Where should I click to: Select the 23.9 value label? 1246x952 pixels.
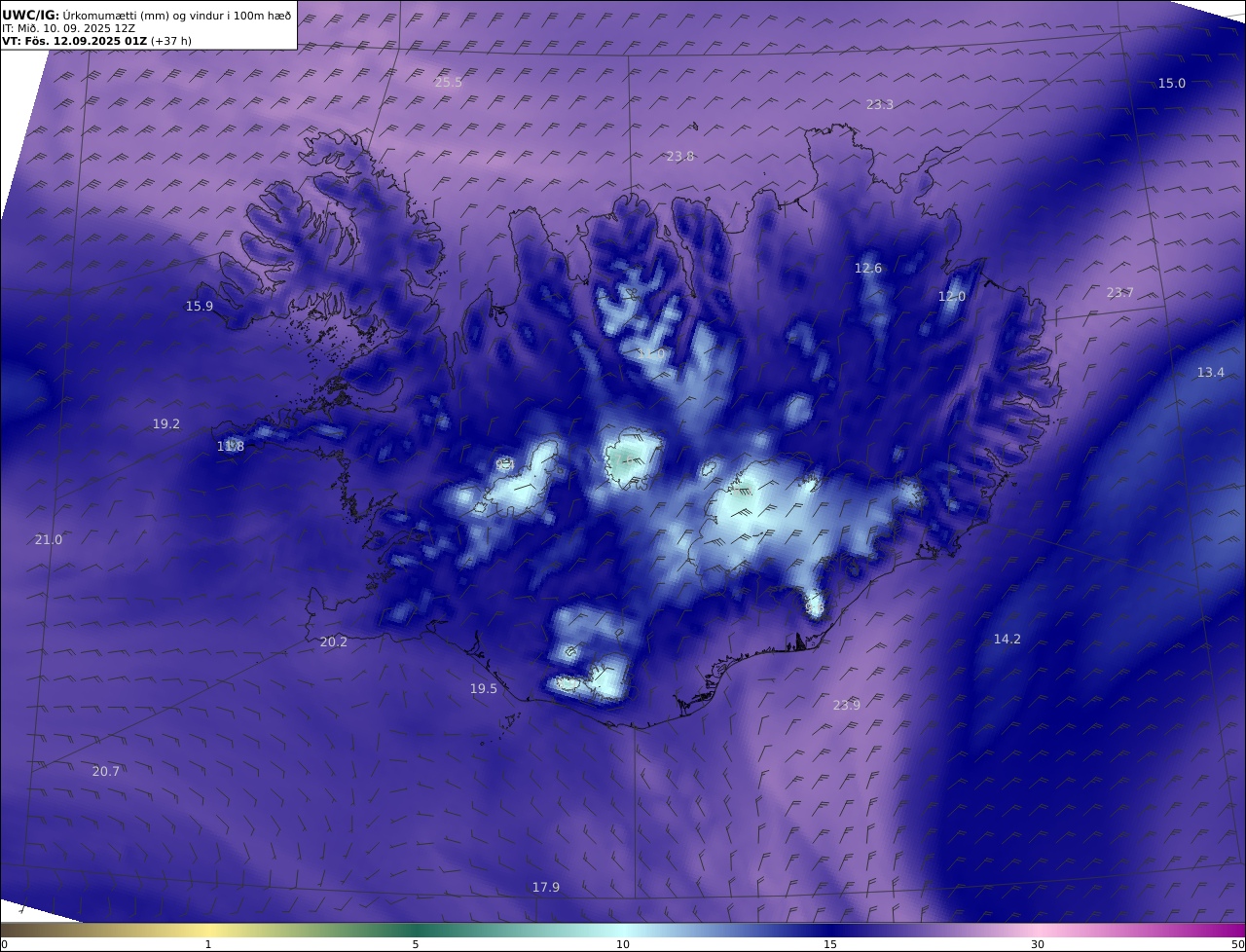click(x=847, y=706)
